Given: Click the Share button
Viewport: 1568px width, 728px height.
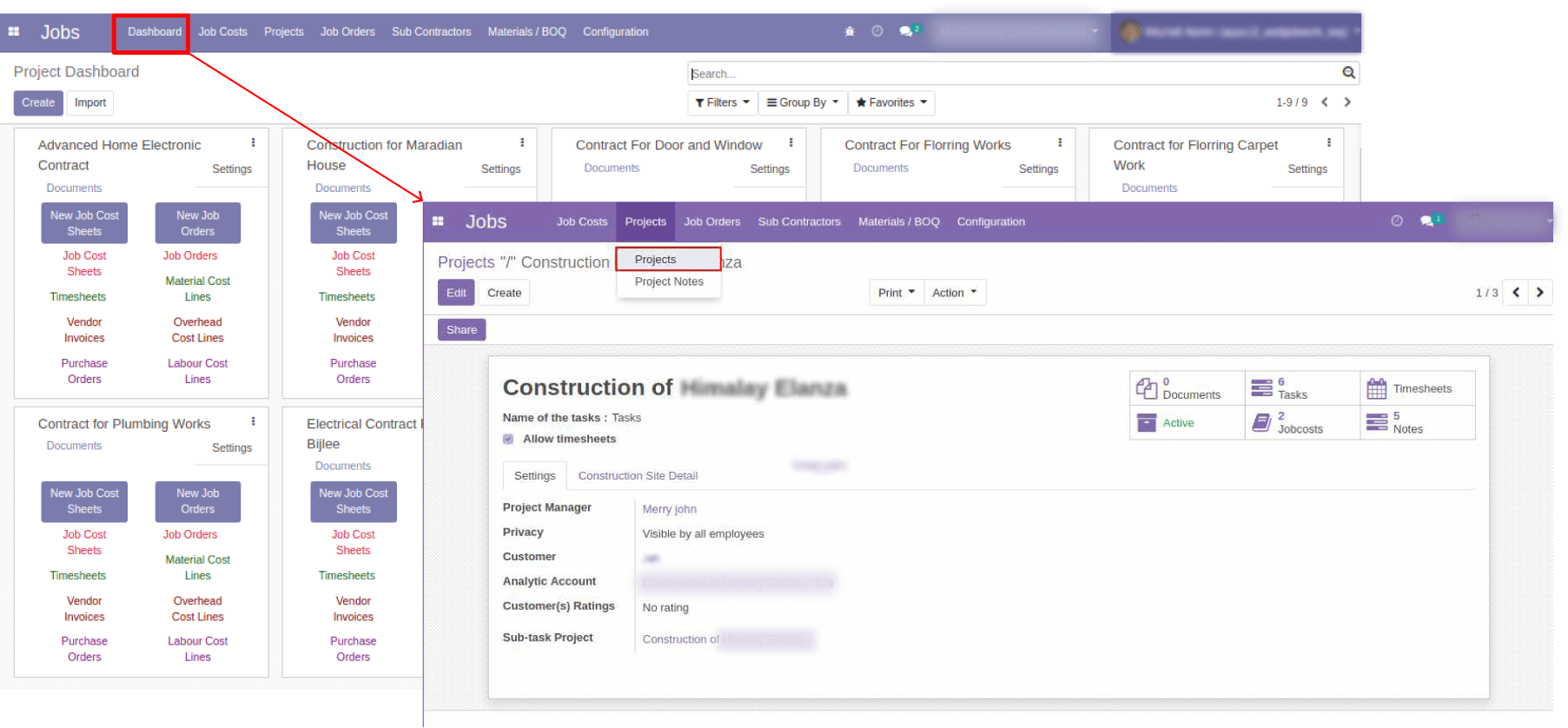Looking at the screenshot, I should click(x=461, y=330).
